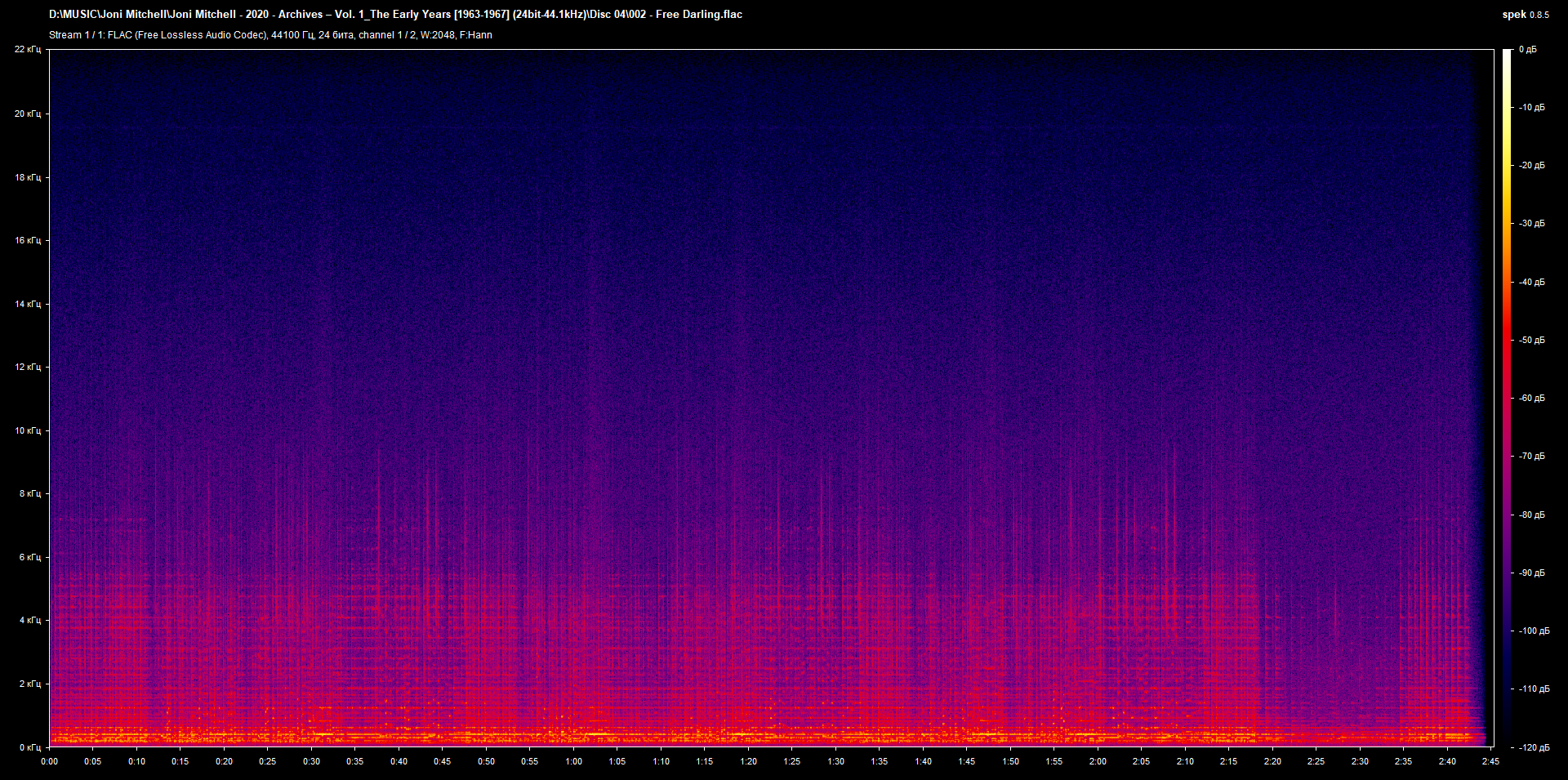Select the 2:00 time axis marker
Viewport: 1568px width, 780px height.
[1098, 761]
